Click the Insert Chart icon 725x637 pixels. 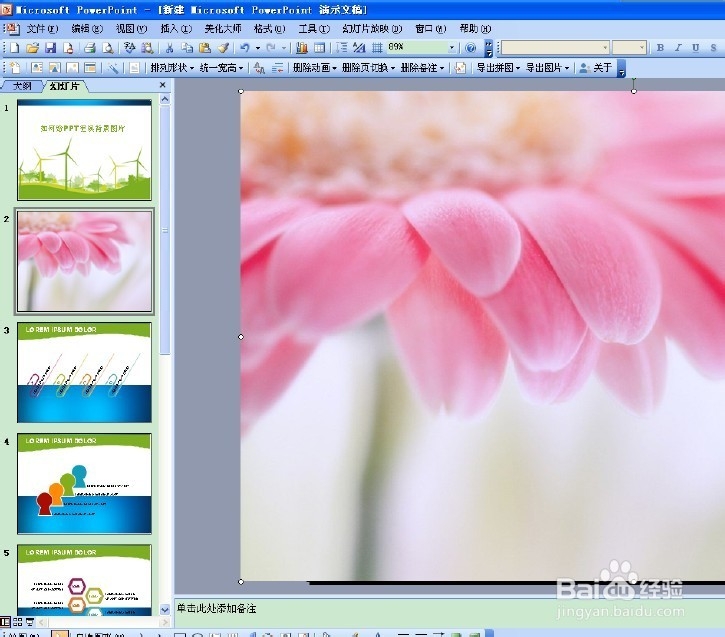(x=302, y=48)
